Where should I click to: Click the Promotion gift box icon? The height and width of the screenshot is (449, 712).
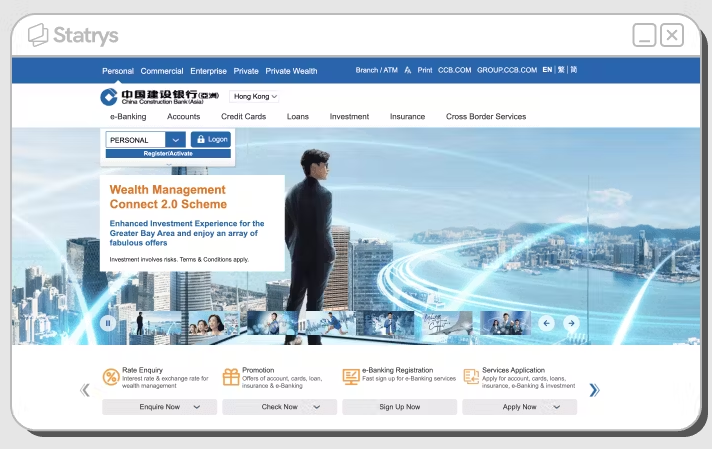(231, 377)
